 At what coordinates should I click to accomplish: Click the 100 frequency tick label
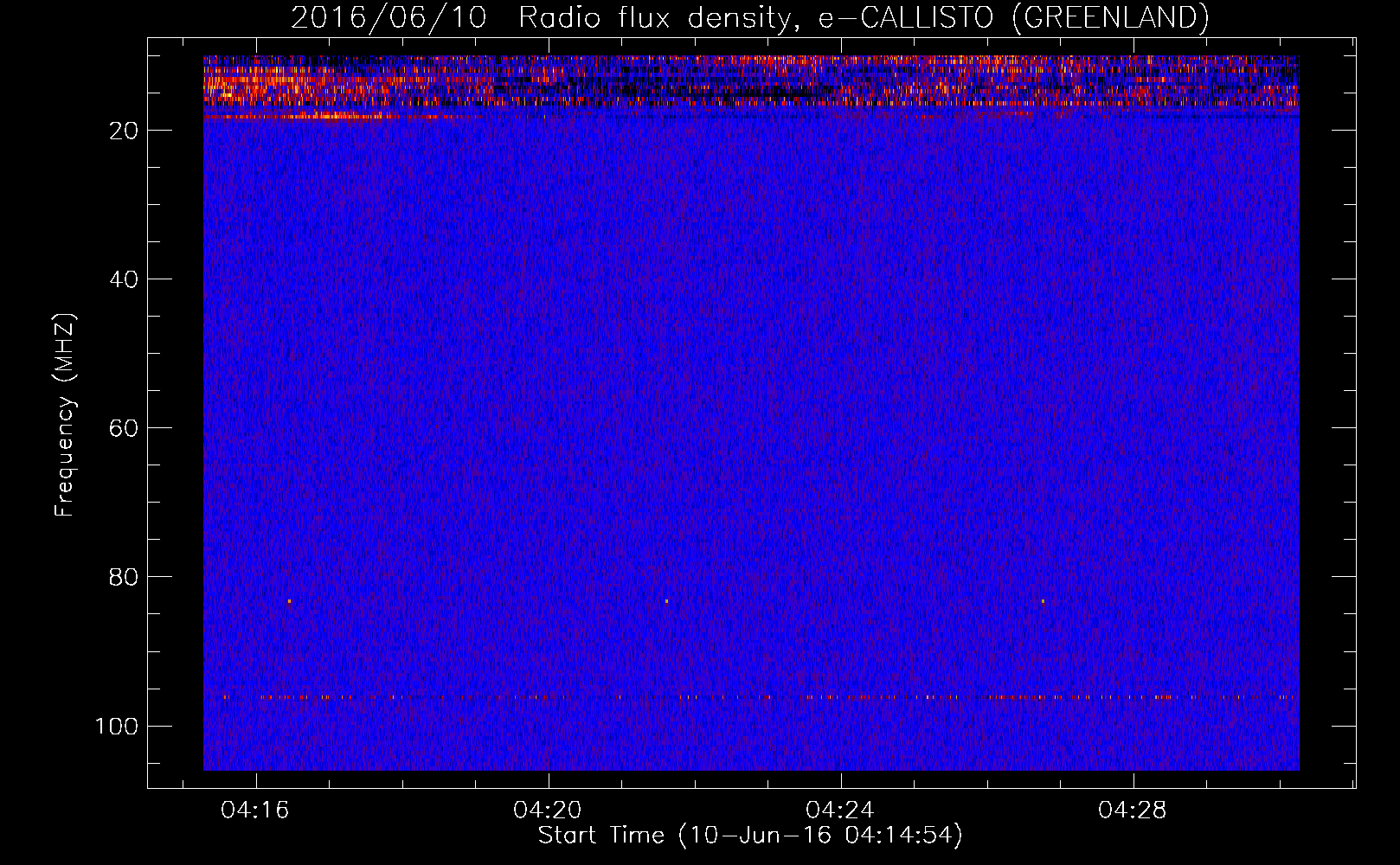tap(117, 726)
